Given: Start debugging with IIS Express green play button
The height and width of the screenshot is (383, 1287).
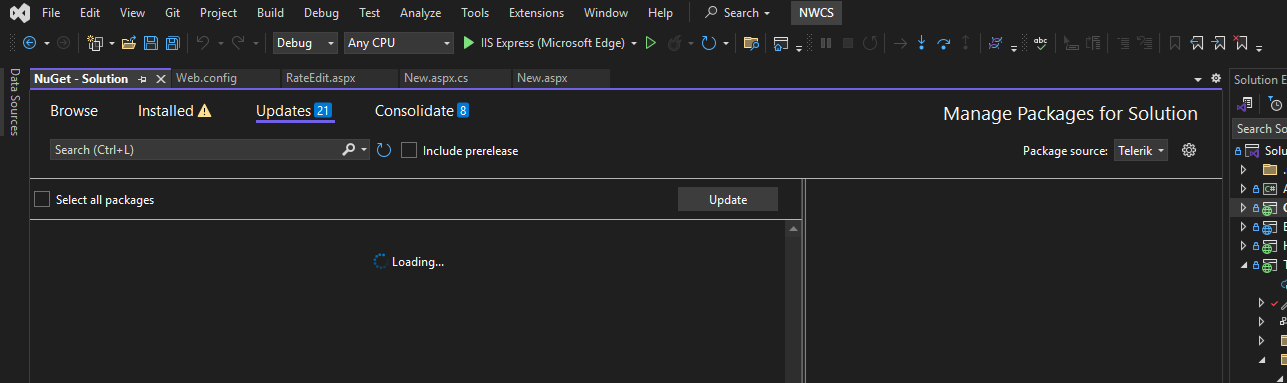Looking at the screenshot, I should [469, 43].
